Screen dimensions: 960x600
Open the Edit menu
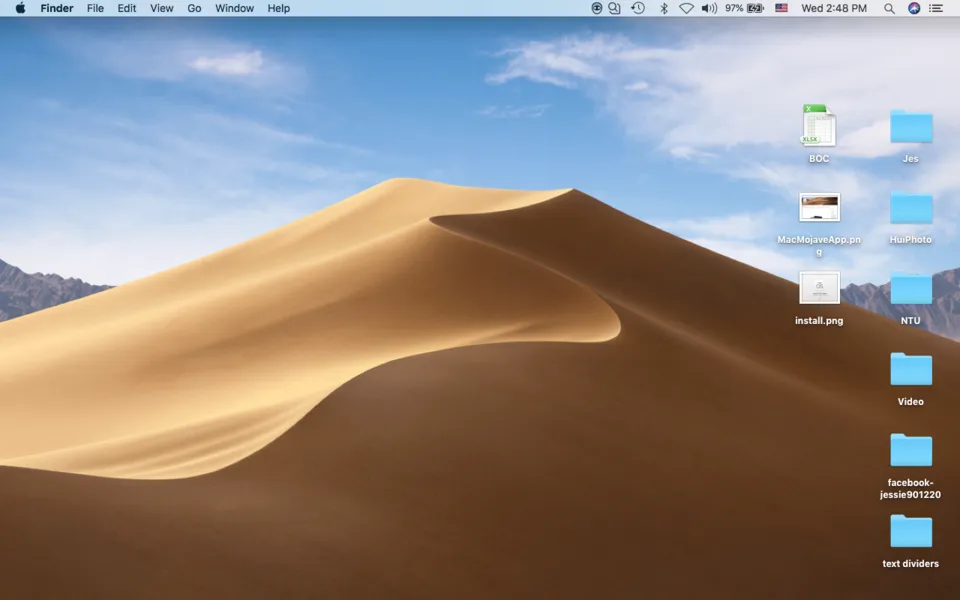(127, 8)
